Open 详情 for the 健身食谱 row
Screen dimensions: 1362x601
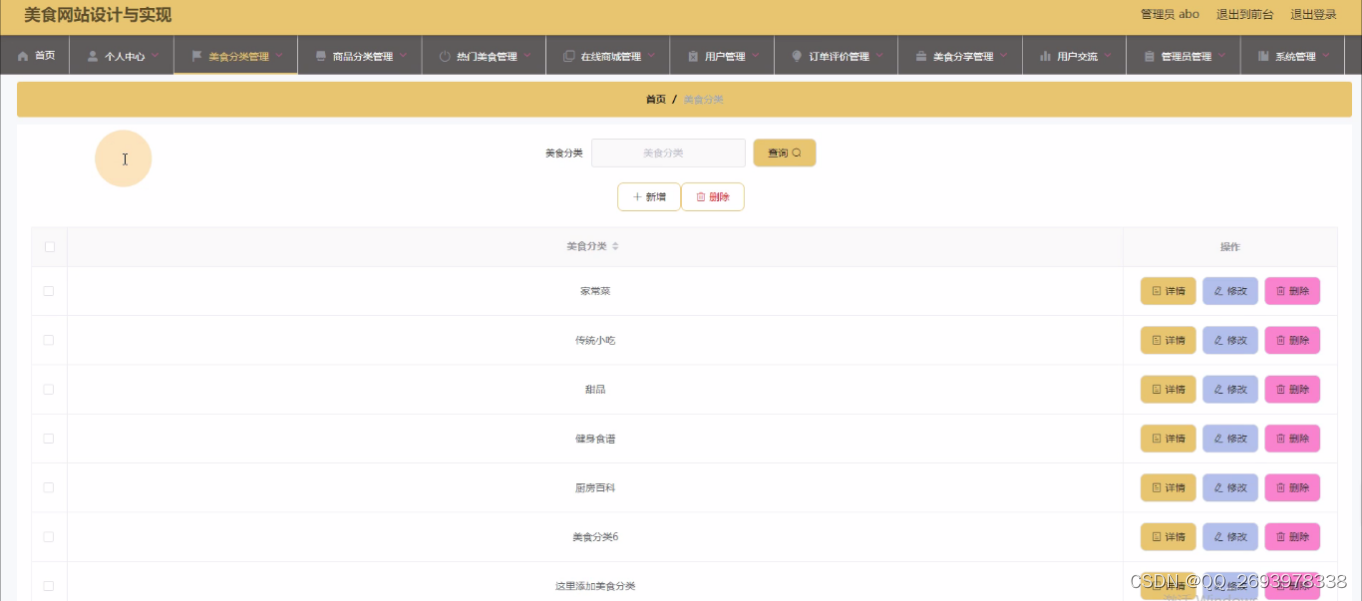1168,438
